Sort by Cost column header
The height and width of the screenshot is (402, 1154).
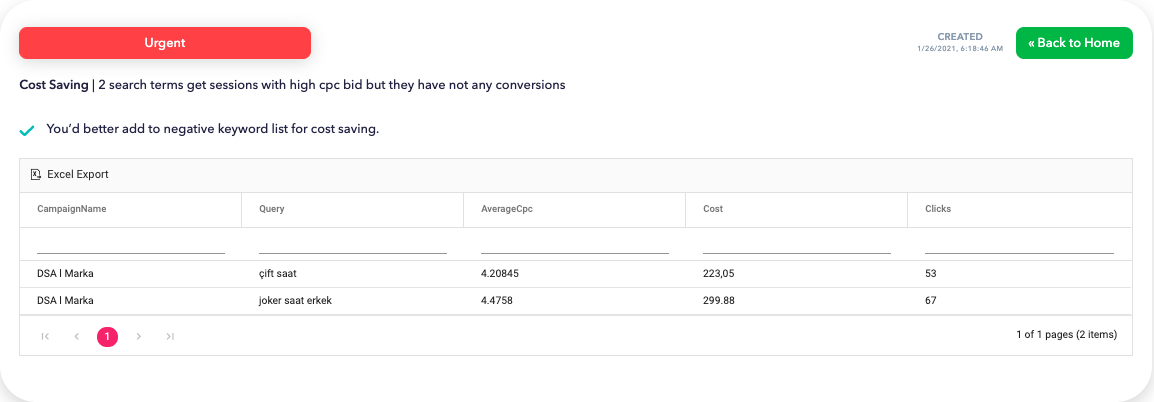tap(713, 209)
